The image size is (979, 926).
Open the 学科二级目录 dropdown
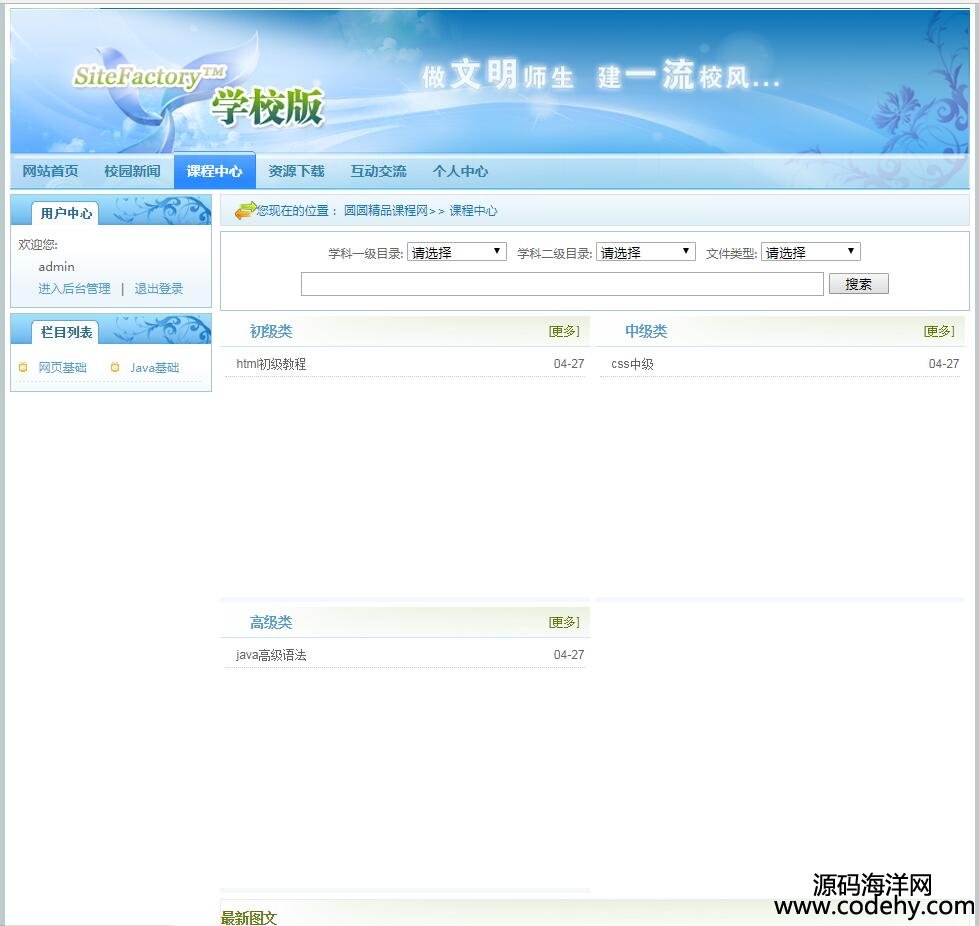[646, 252]
